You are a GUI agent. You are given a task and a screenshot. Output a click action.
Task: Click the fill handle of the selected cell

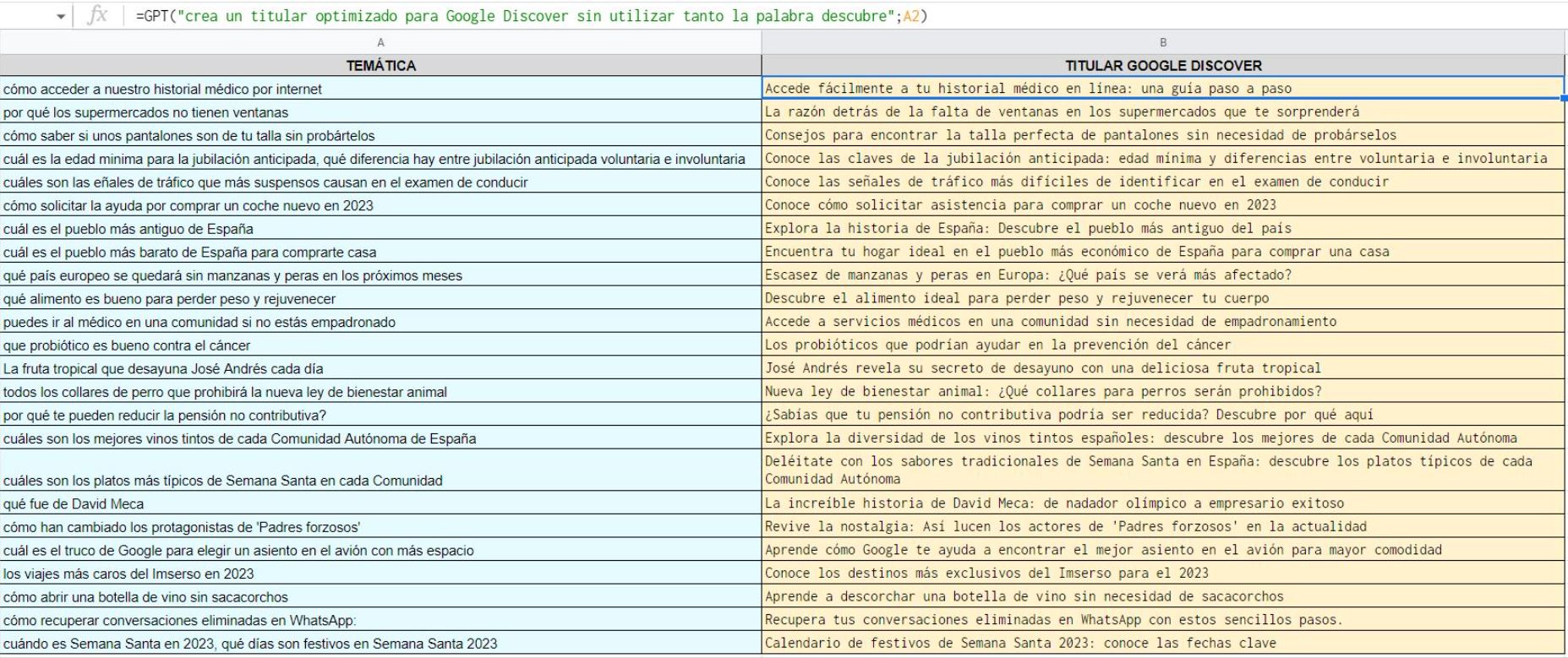click(x=1564, y=99)
